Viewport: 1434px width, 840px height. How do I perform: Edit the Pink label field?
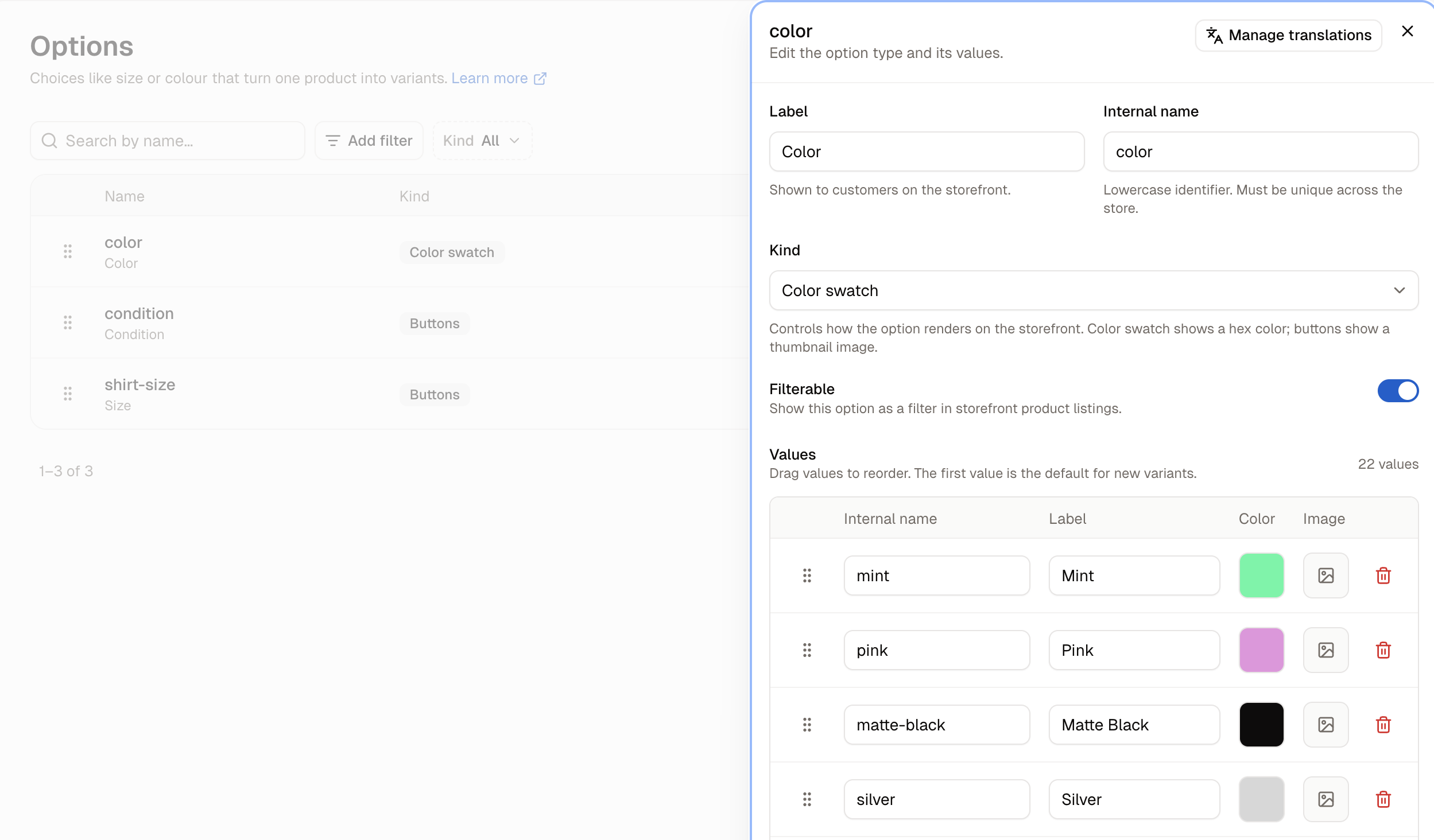1134,650
